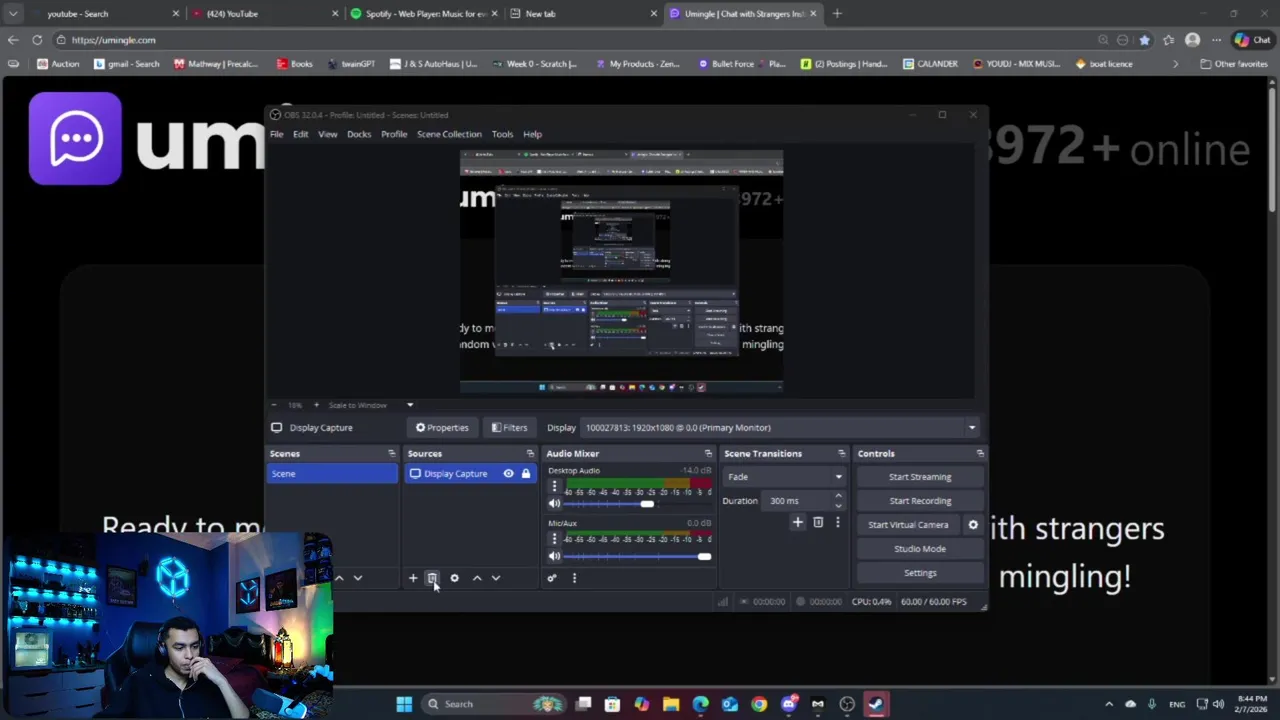
Task: Toggle the lock on the Display Capture source
Action: 525,474
